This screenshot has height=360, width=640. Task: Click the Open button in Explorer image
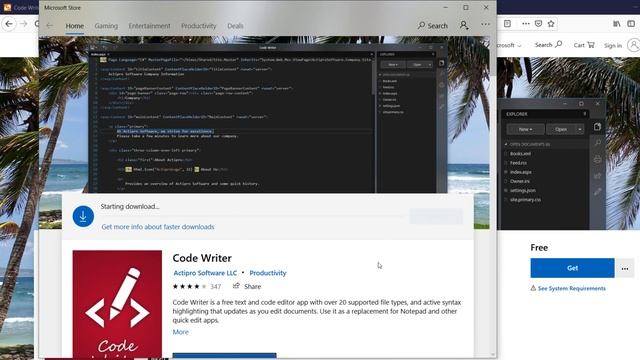click(561, 129)
